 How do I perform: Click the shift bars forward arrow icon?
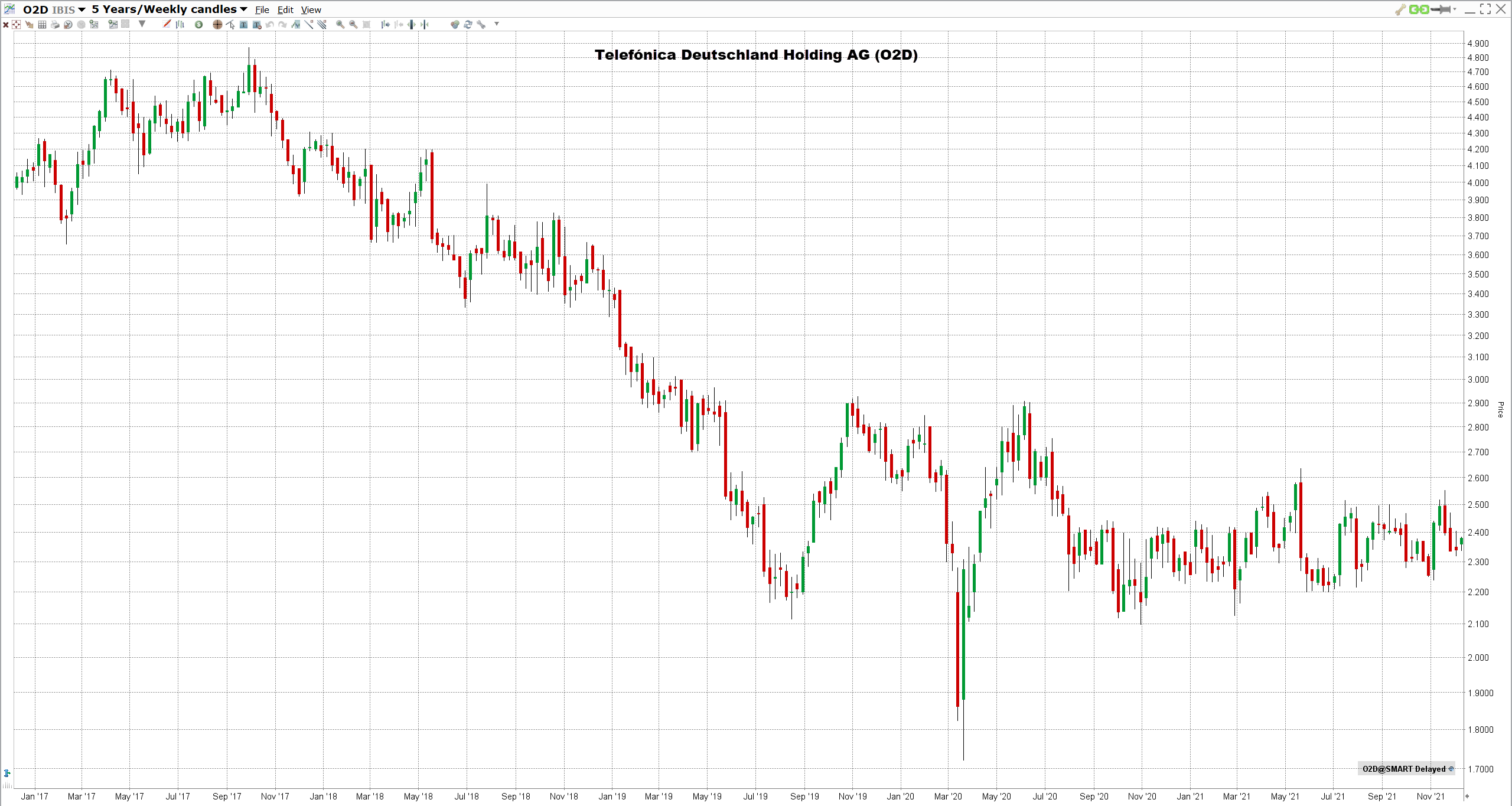(385, 24)
